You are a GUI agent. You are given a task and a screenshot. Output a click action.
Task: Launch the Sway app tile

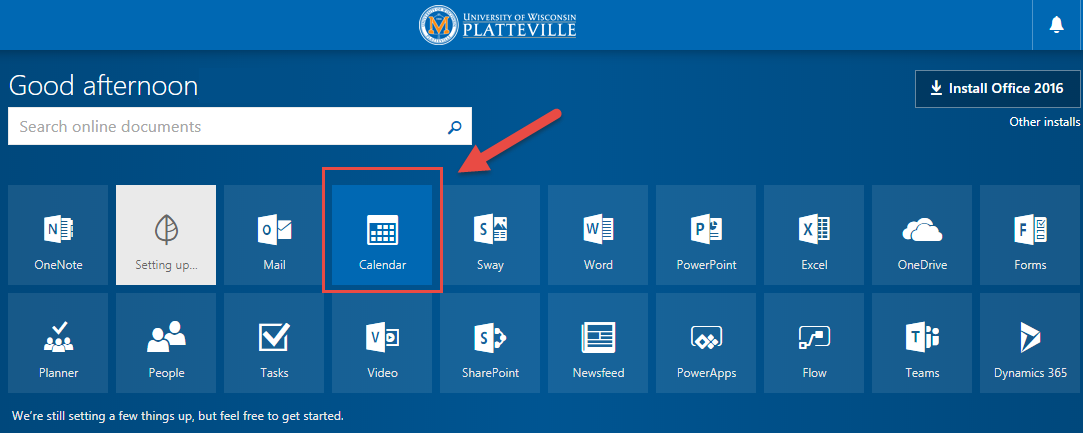tap(490, 235)
